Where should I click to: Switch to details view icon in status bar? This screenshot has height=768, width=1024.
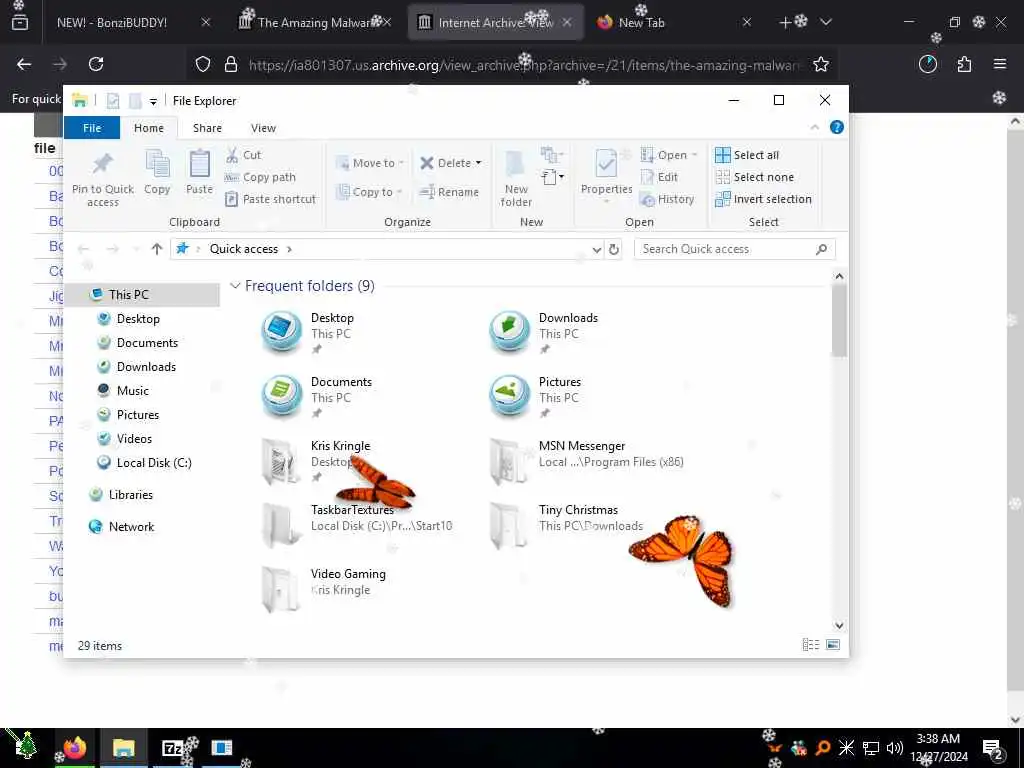(810, 645)
